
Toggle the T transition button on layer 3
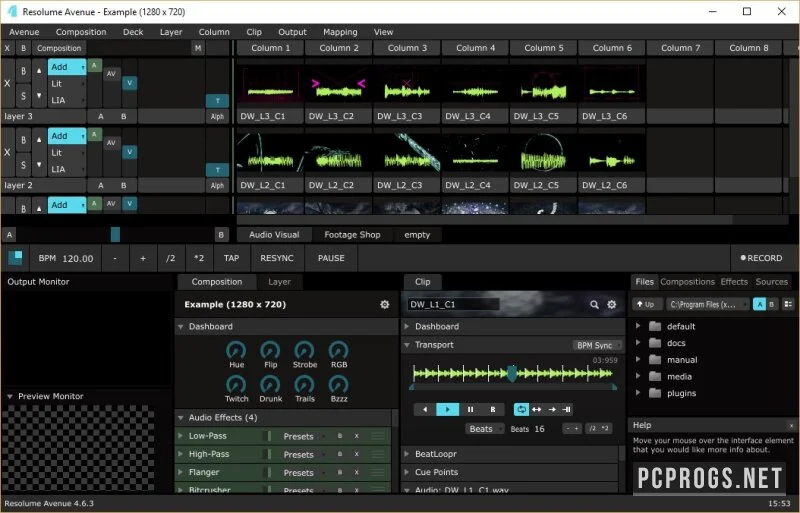tap(217, 101)
